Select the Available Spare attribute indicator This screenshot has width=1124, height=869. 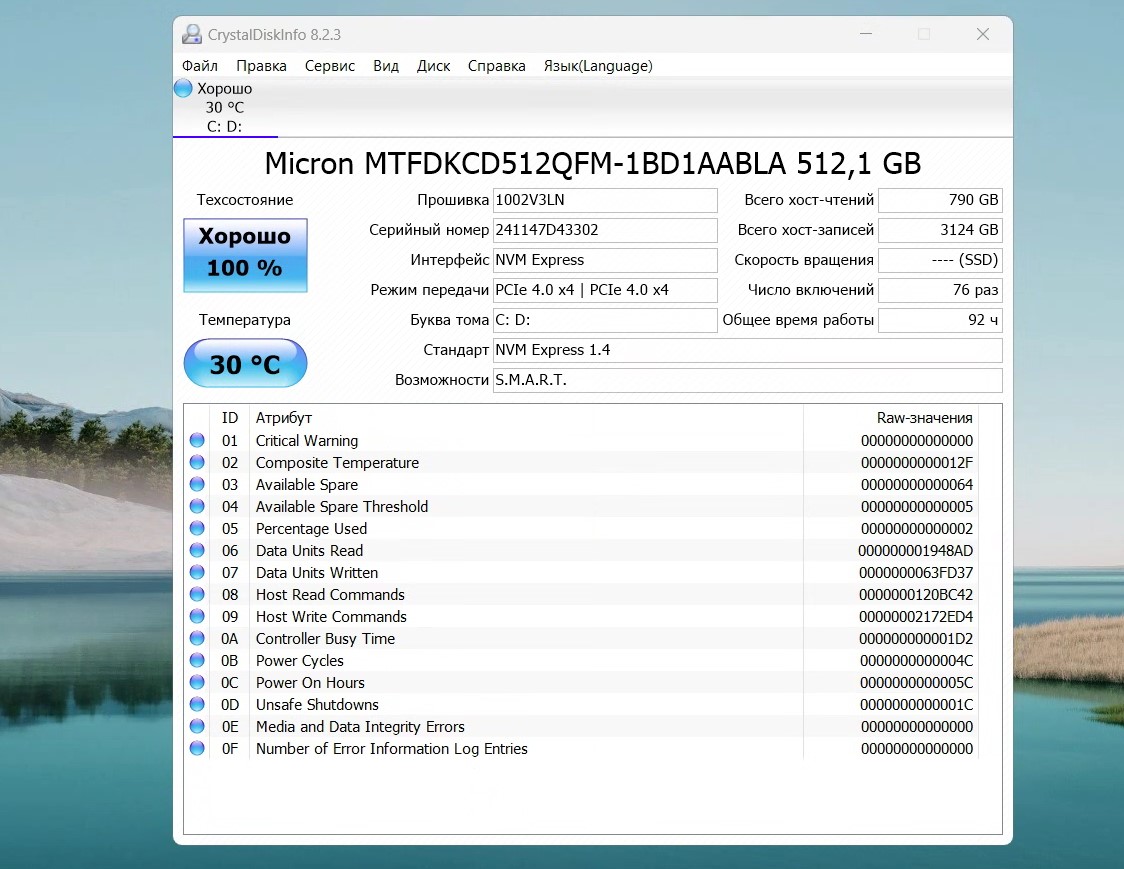coord(196,484)
